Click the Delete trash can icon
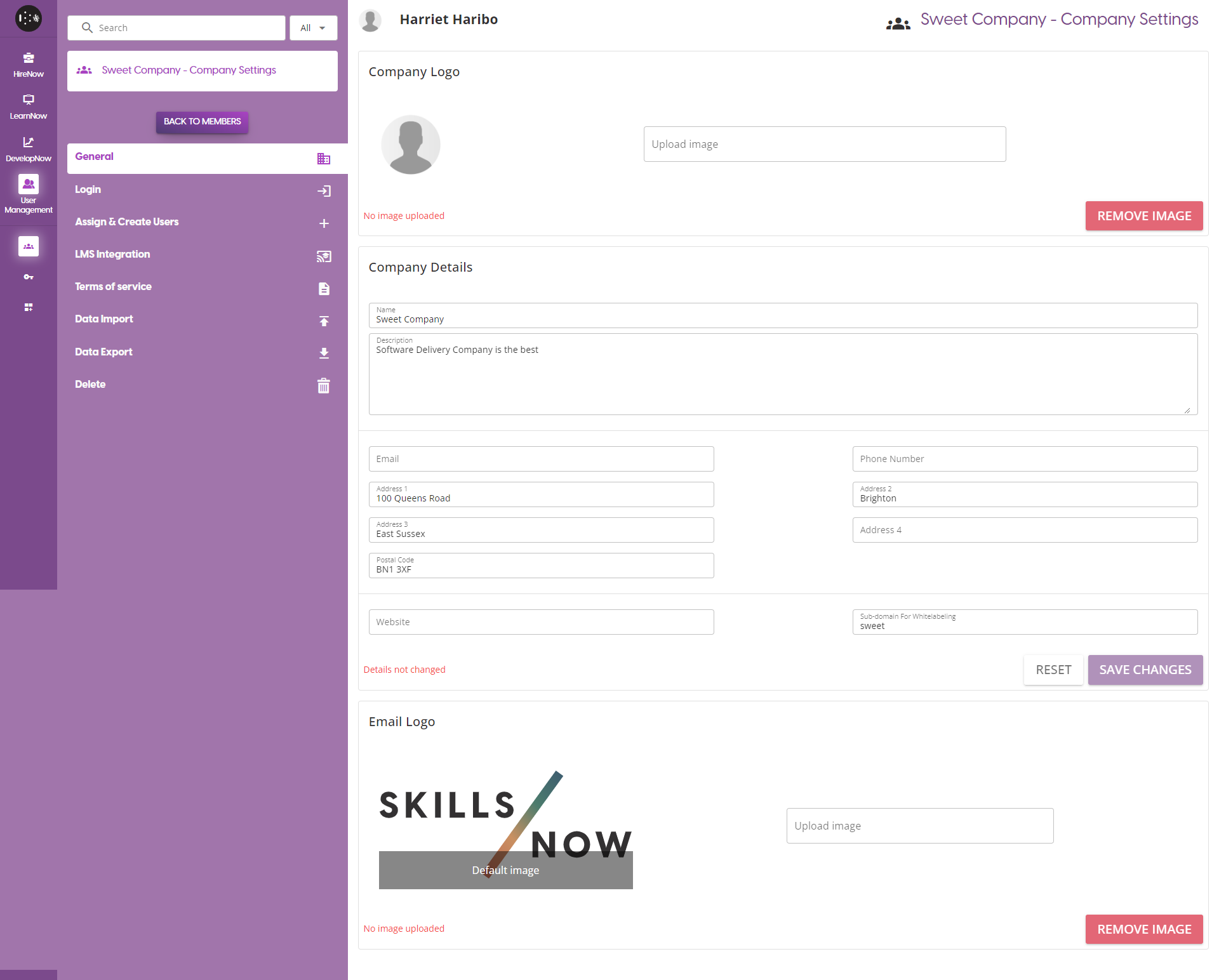Screen dimensions: 1219x980 click(324, 385)
